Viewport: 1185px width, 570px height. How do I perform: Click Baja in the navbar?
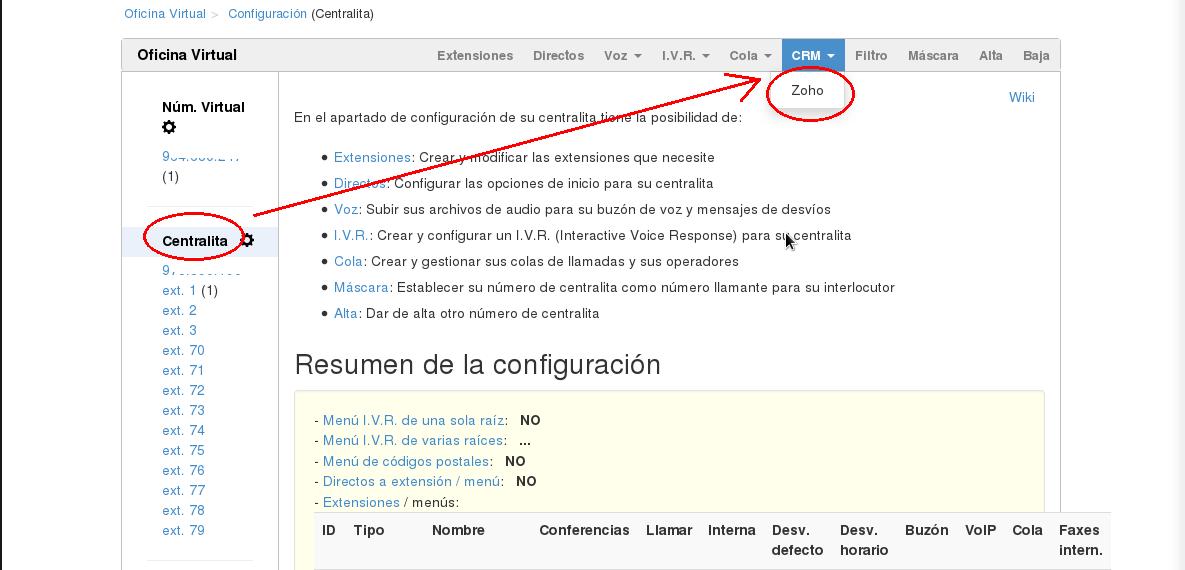pos(1036,56)
